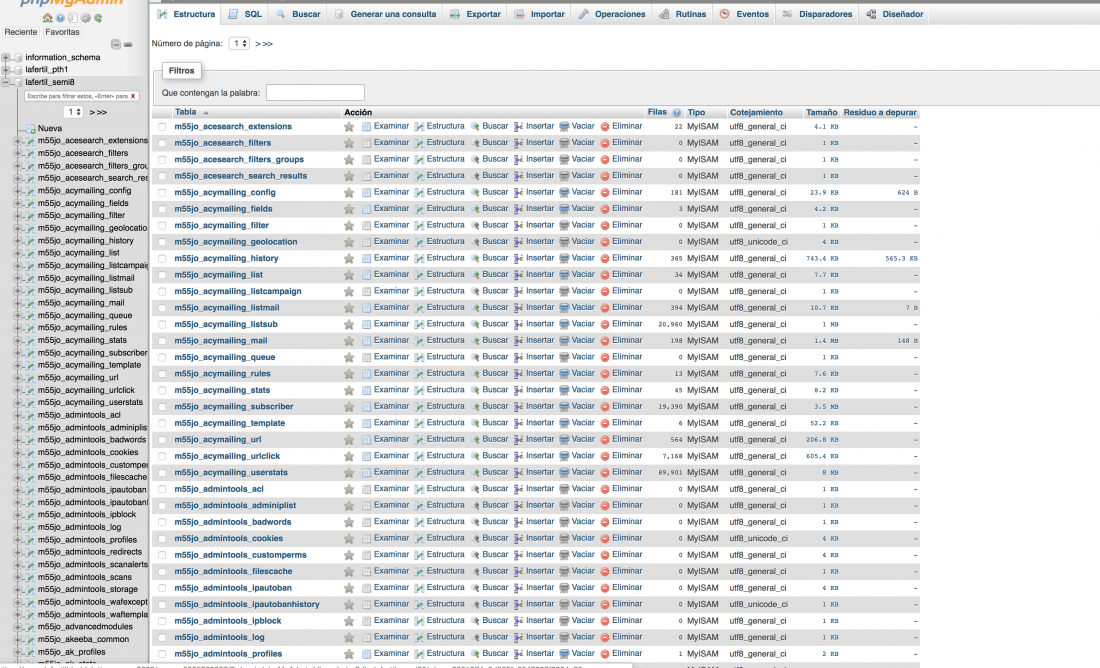Open the Diseñador tab
1100x668 pixels.
tap(894, 14)
